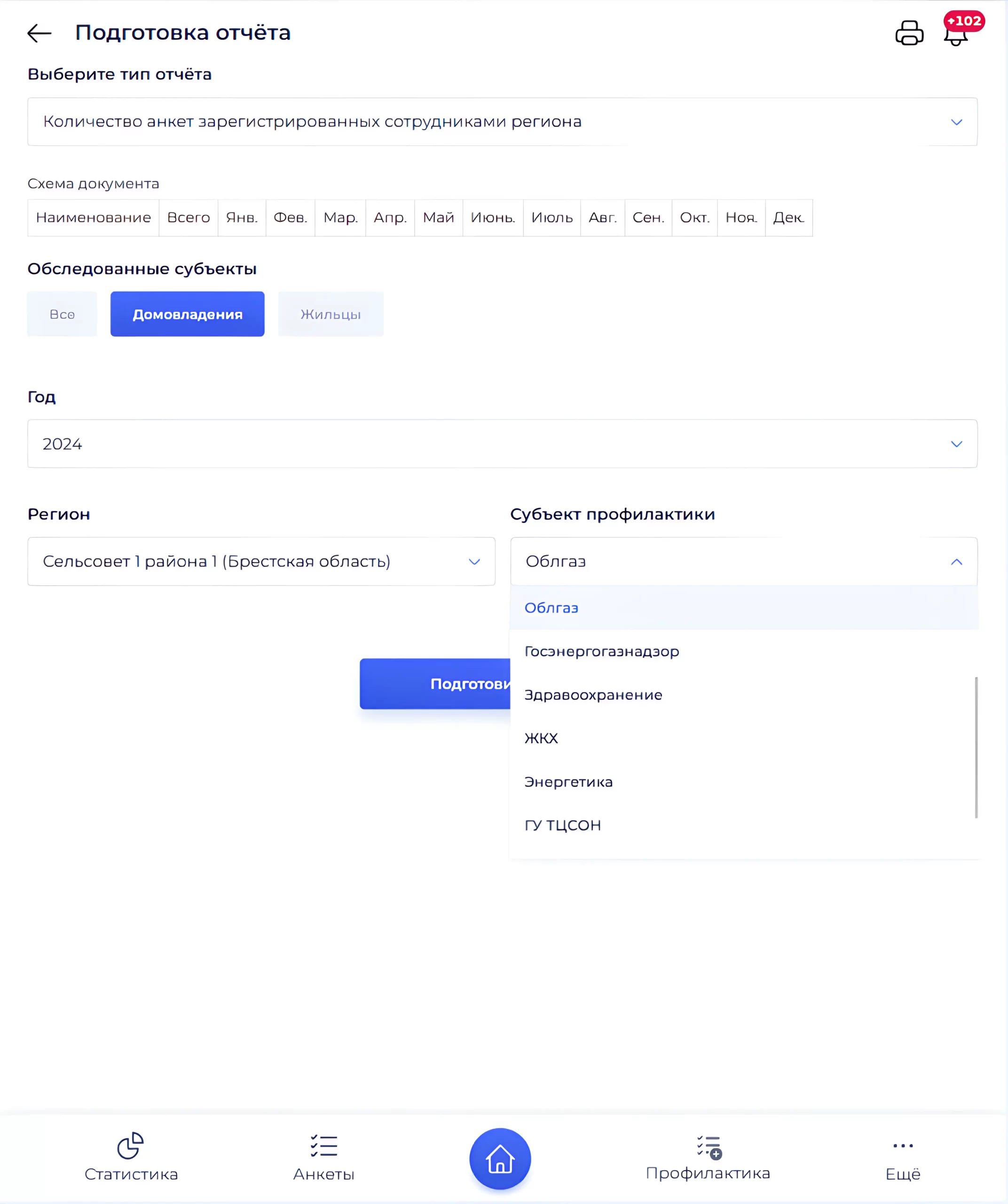Click the Наименование schema column
The image size is (1008, 1204).
pos(94,218)
